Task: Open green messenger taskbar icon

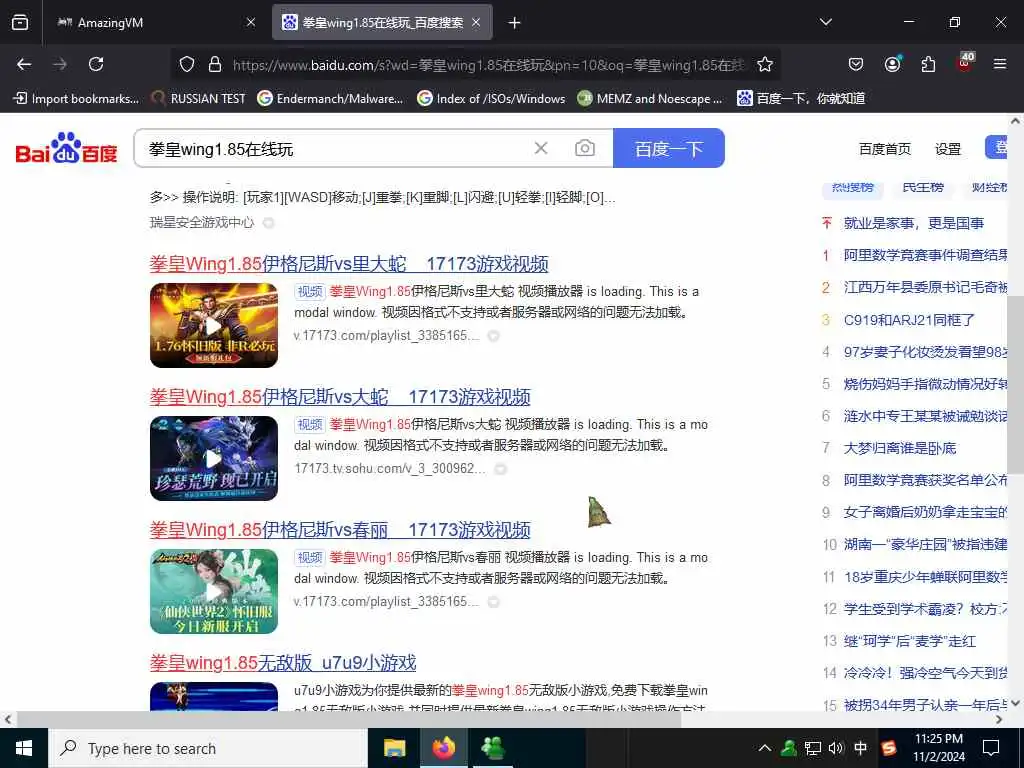Action: point(492,748)
